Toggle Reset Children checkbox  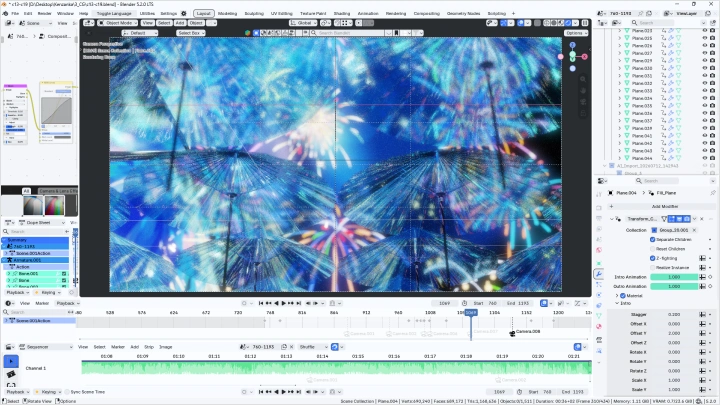(x=652, y=248)
